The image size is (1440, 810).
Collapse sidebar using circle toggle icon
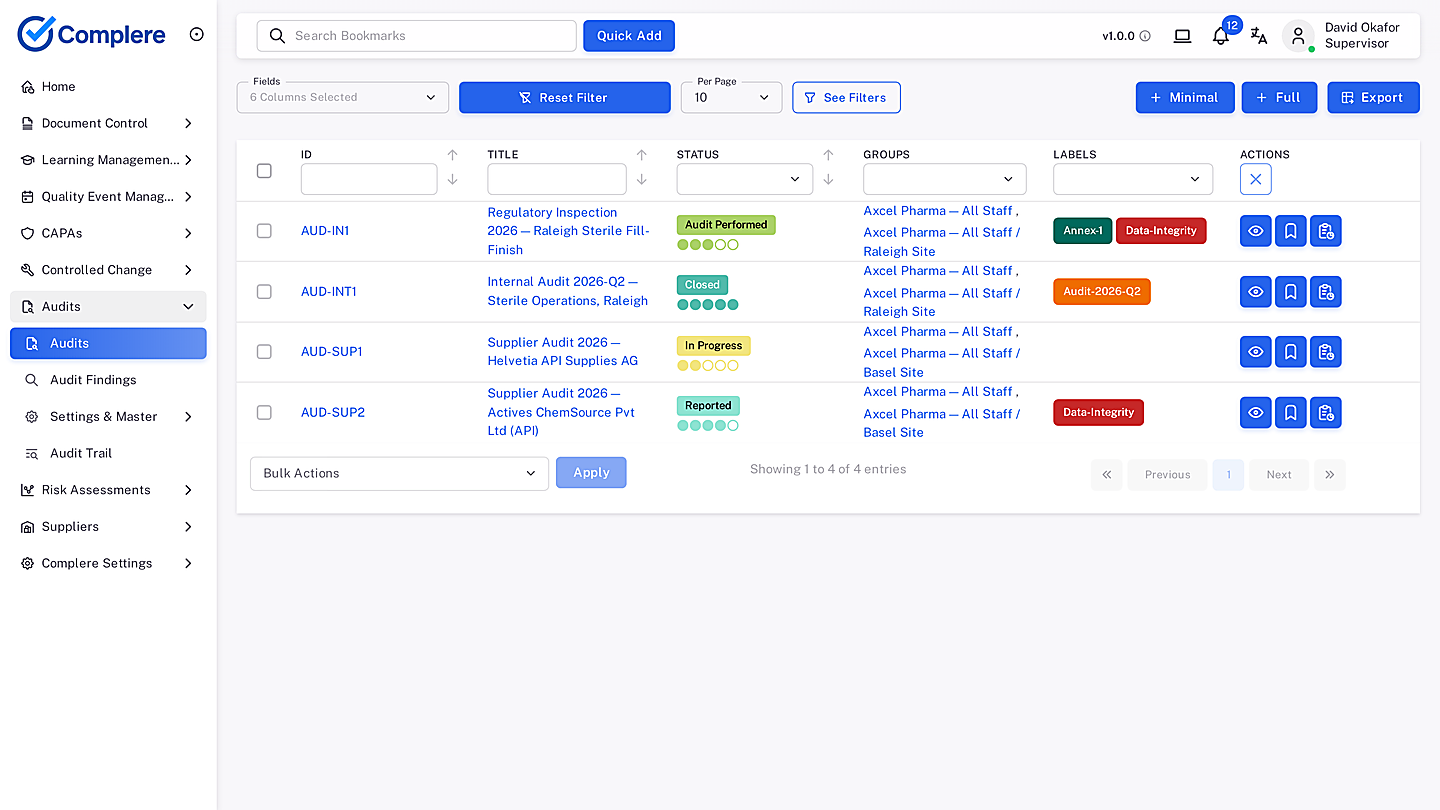coord(197,34)
